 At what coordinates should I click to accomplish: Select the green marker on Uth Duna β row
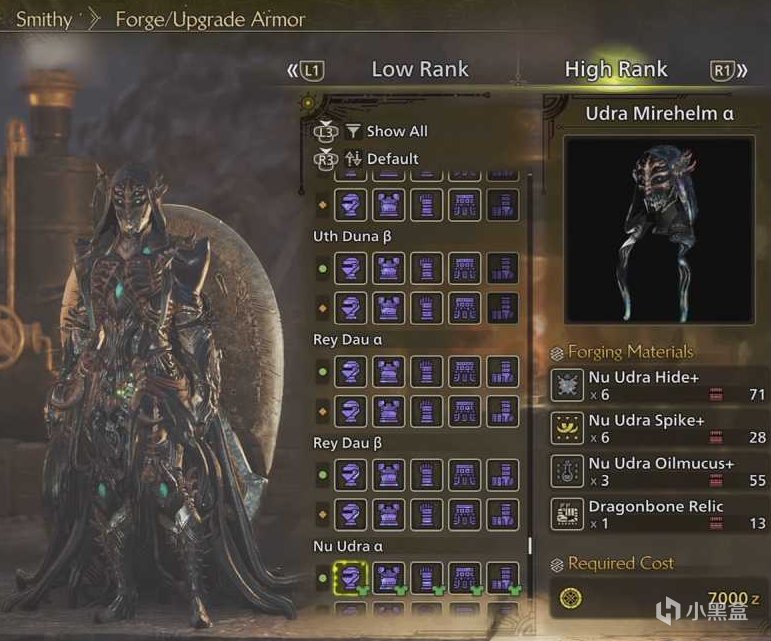tap(323, 268)
